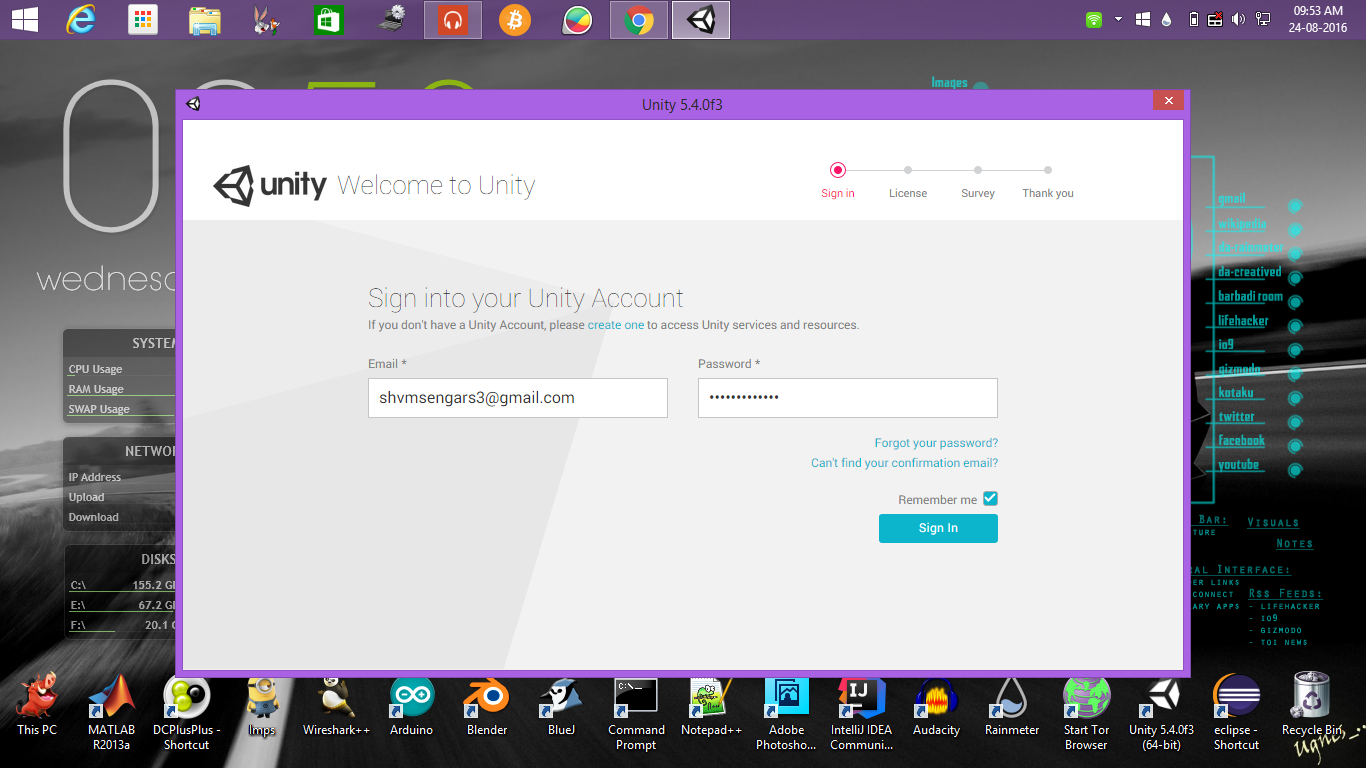Open the volume control in the tray

point(1238,19)
